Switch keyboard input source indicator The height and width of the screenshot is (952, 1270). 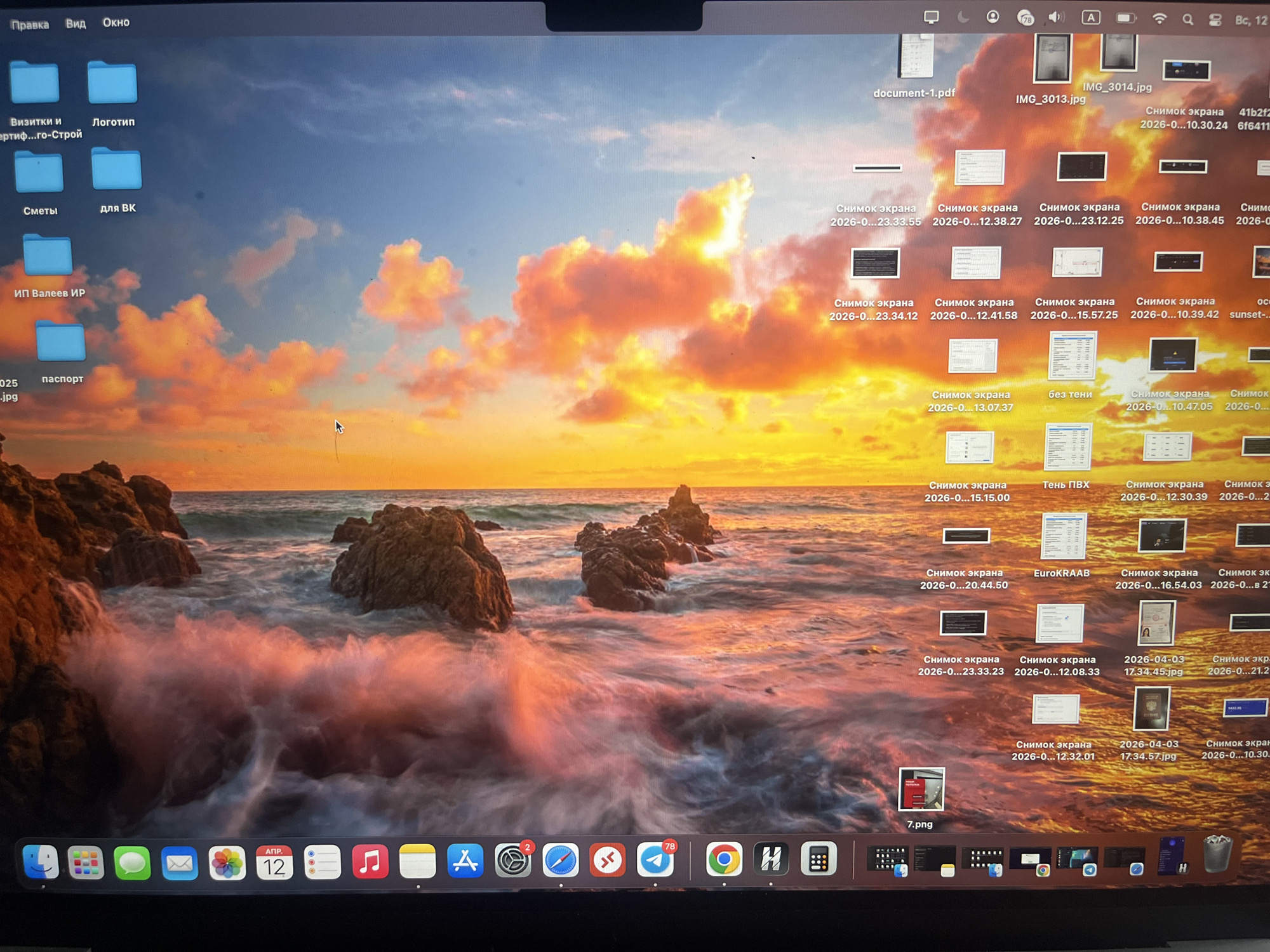tap(1091, 18)
